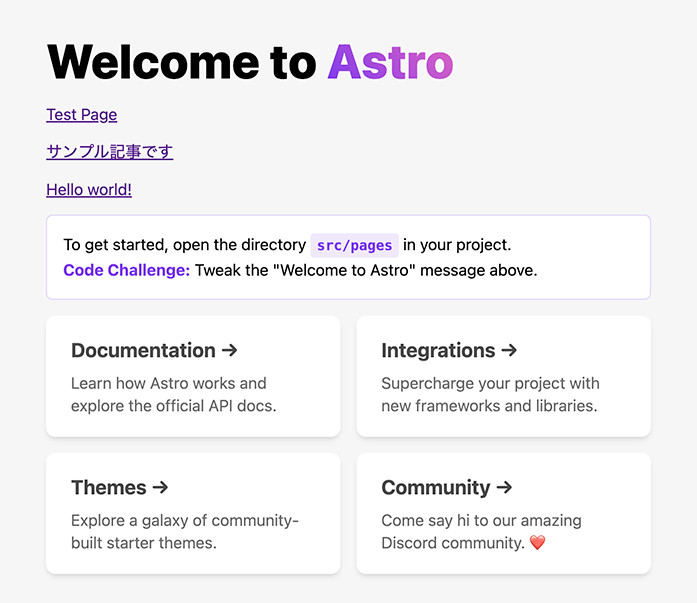Click 'Come say hi to our amazing' text
This screenshot has width=697, height=603.
click(x=481, y=520)
